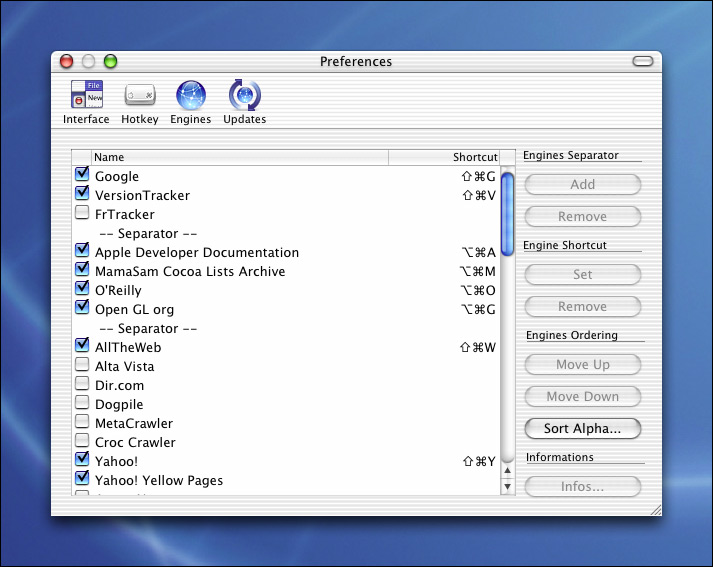This screenshot has height=567, width=713.
Task: Click the Infos... button
Action: tap(582, 487)
